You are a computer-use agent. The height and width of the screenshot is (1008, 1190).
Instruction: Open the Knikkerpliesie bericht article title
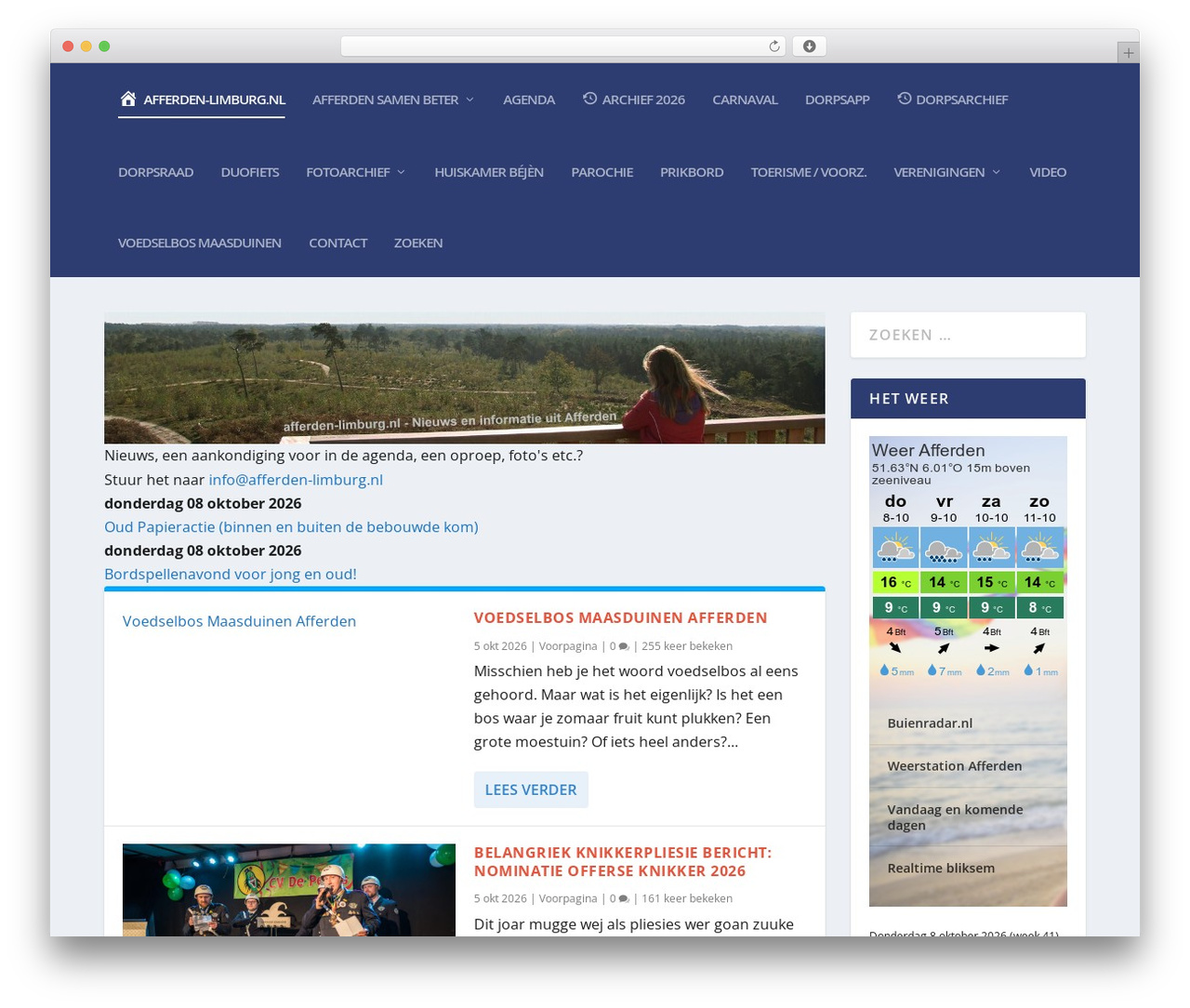click(623, 862)
